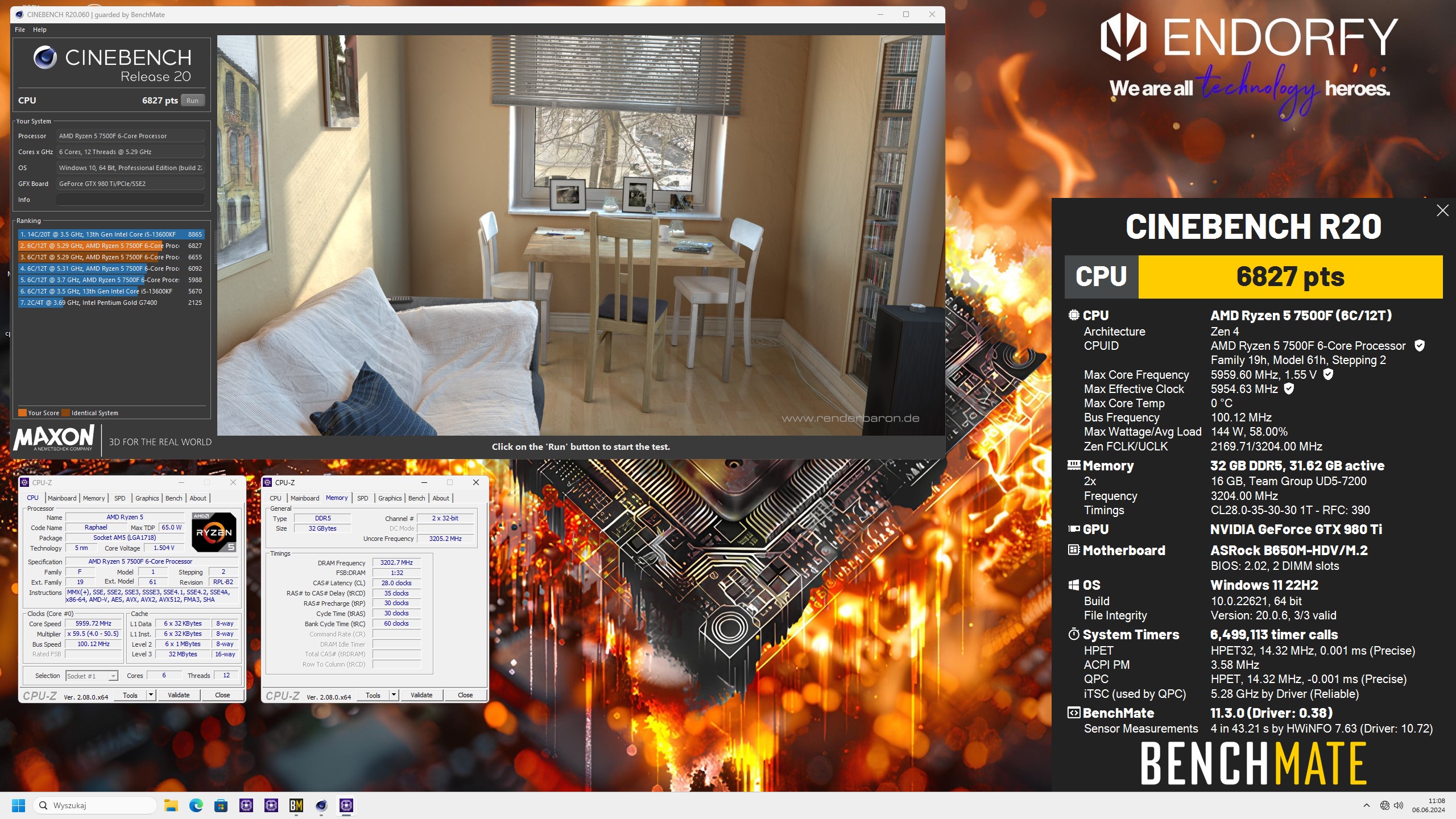Close the BenchMate result panel with X
The width and height of the screenshot is (1456, 819).
coord(1442,210)
